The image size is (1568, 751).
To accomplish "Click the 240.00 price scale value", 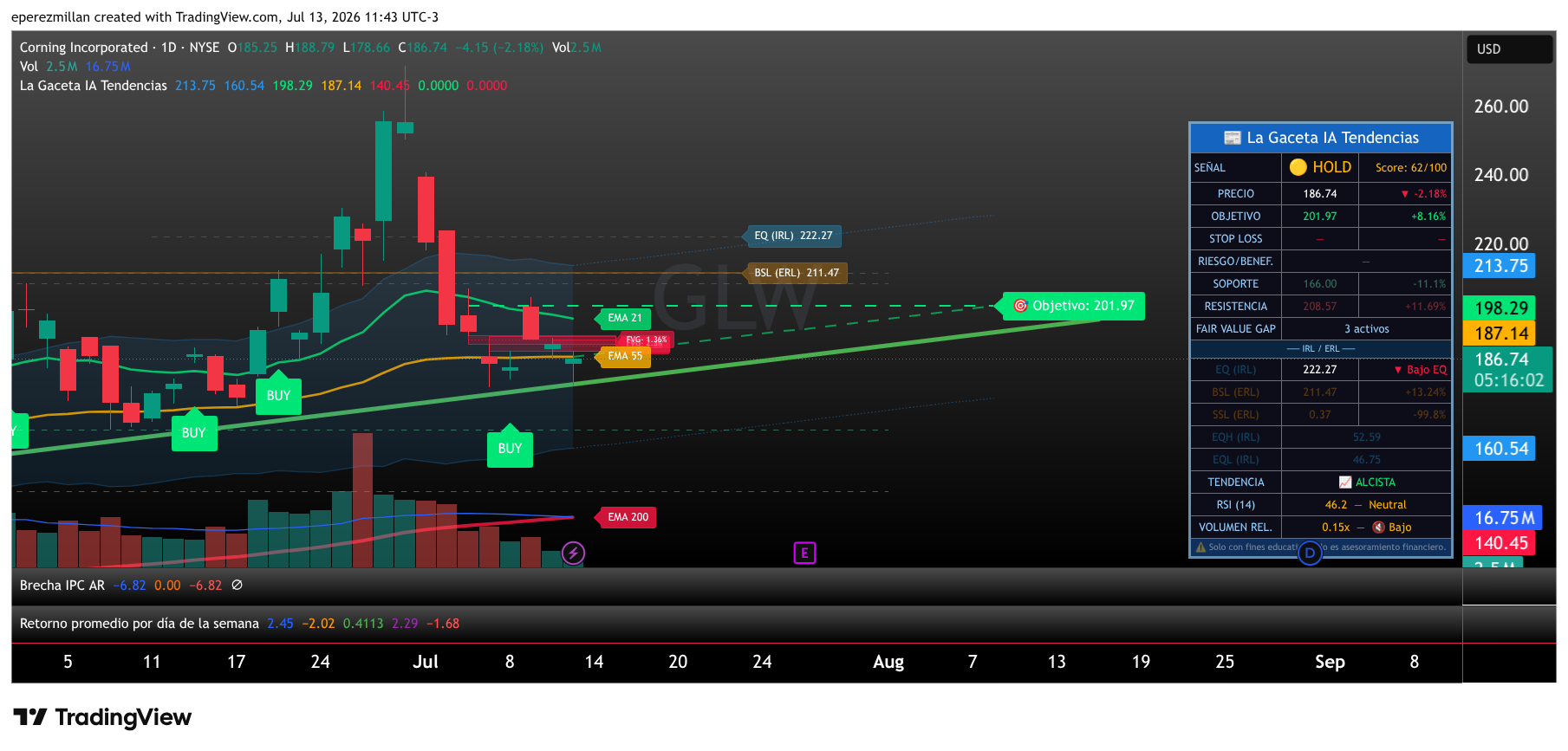I will (1501, 175).
